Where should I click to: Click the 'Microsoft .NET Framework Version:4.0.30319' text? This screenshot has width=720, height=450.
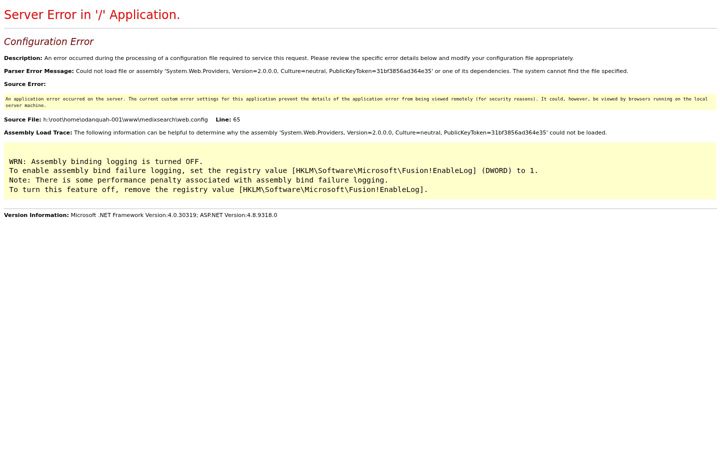click(x=134, y=215)
